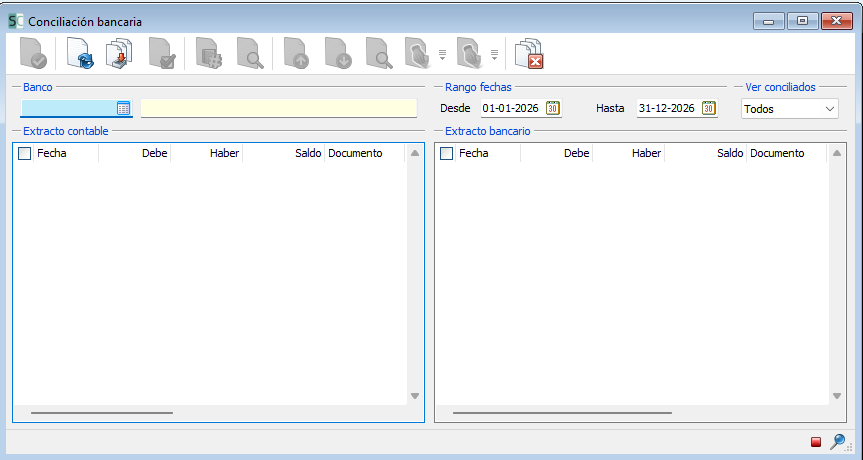
Task: Click the up scroll arrow in Extracto bancario
Action: (837, 153)
